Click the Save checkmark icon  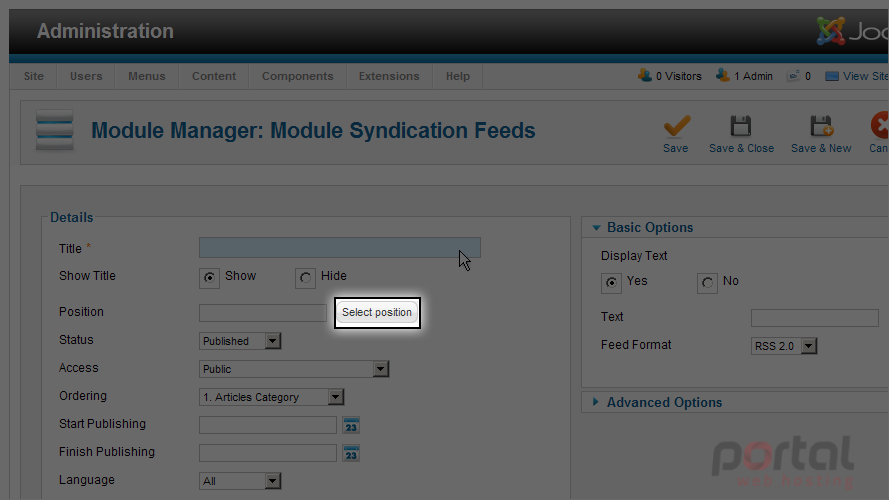point(676,126)
